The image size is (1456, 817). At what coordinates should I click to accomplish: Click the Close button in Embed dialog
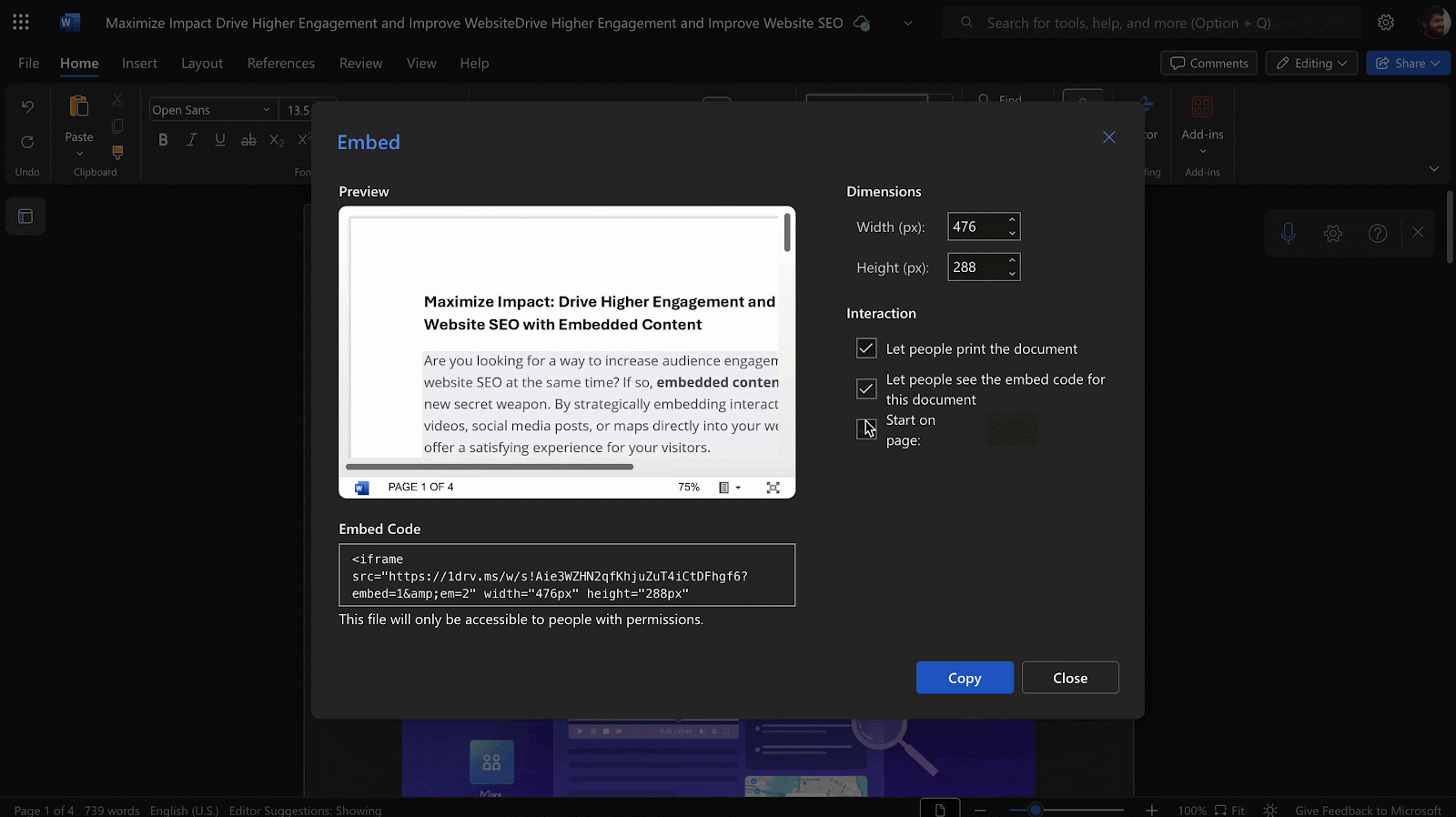coord(1070,678)
